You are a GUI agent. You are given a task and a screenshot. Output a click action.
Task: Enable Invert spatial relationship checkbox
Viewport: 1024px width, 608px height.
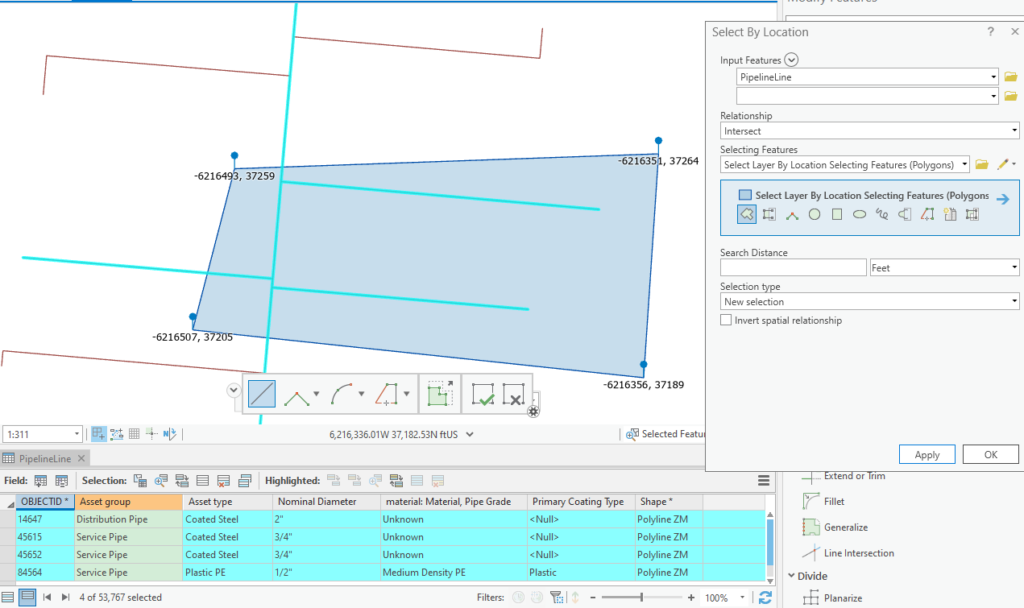tap(726, 321)
